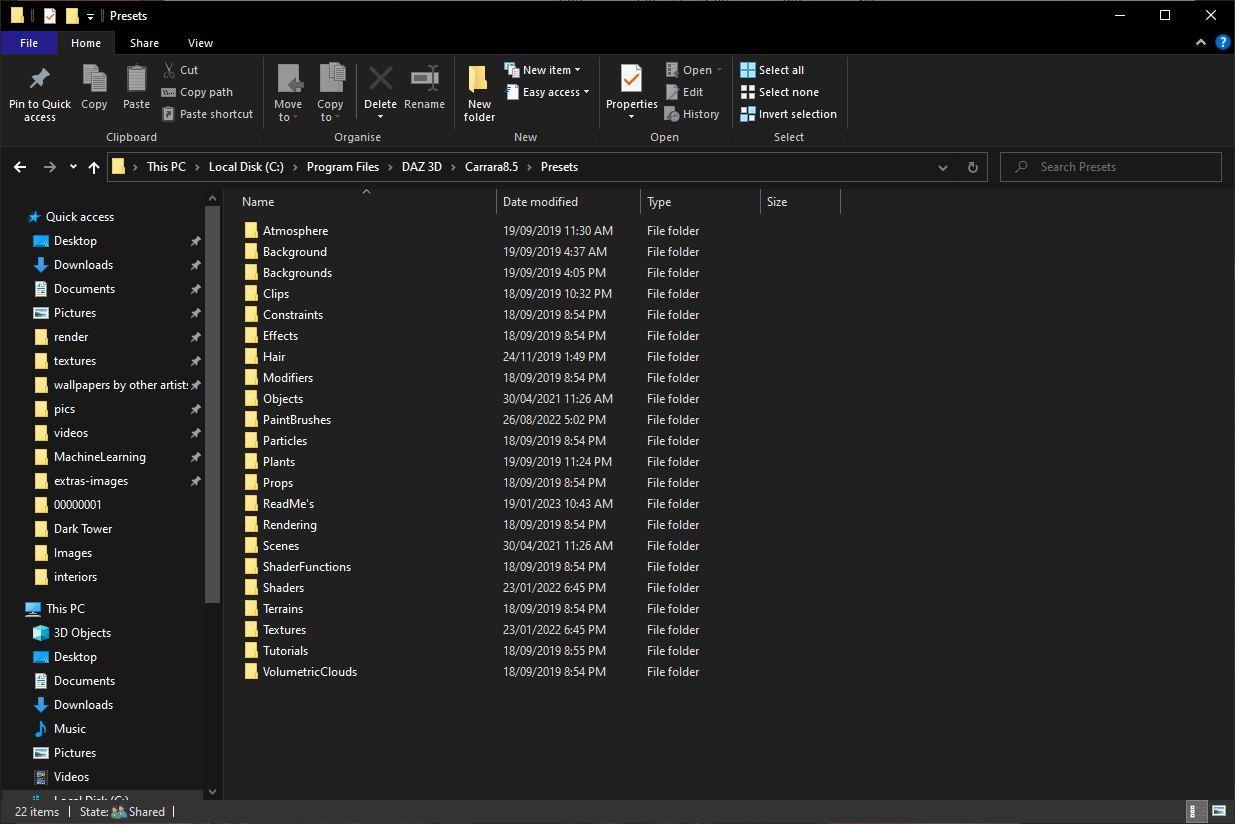The height and width of the screenshot is (824, 1235).
Task: Expand the DAZ 3D breadcrumb arrow
Action: [453, 167]
